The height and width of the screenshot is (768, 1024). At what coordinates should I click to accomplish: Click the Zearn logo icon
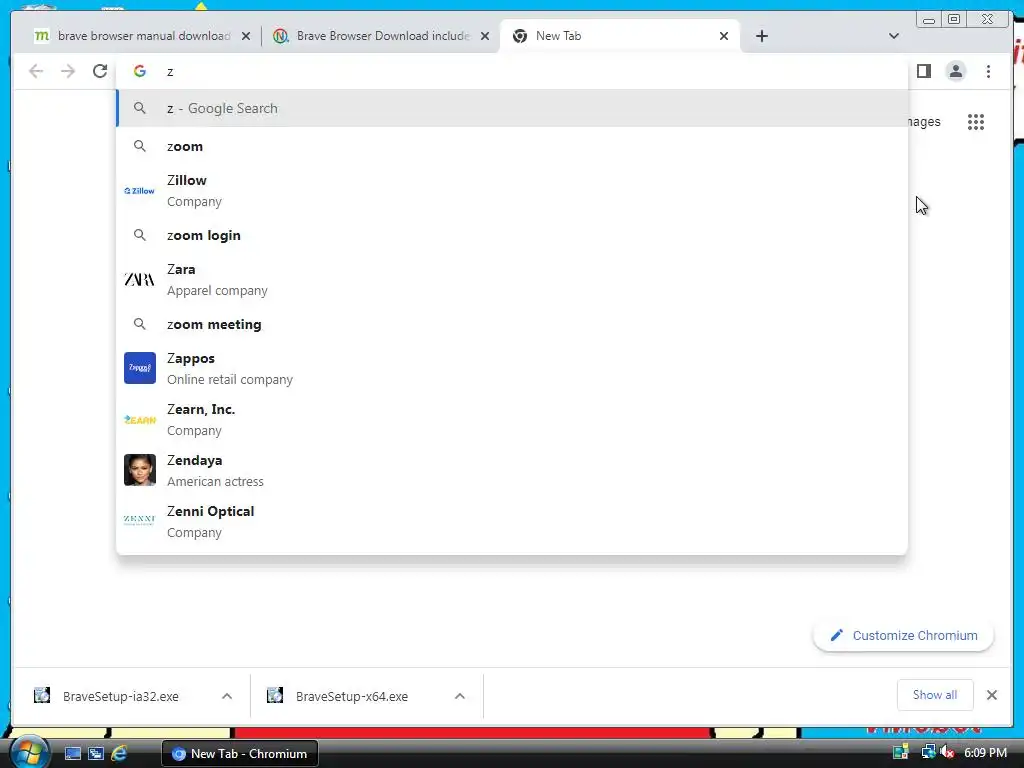click(140, 419)
